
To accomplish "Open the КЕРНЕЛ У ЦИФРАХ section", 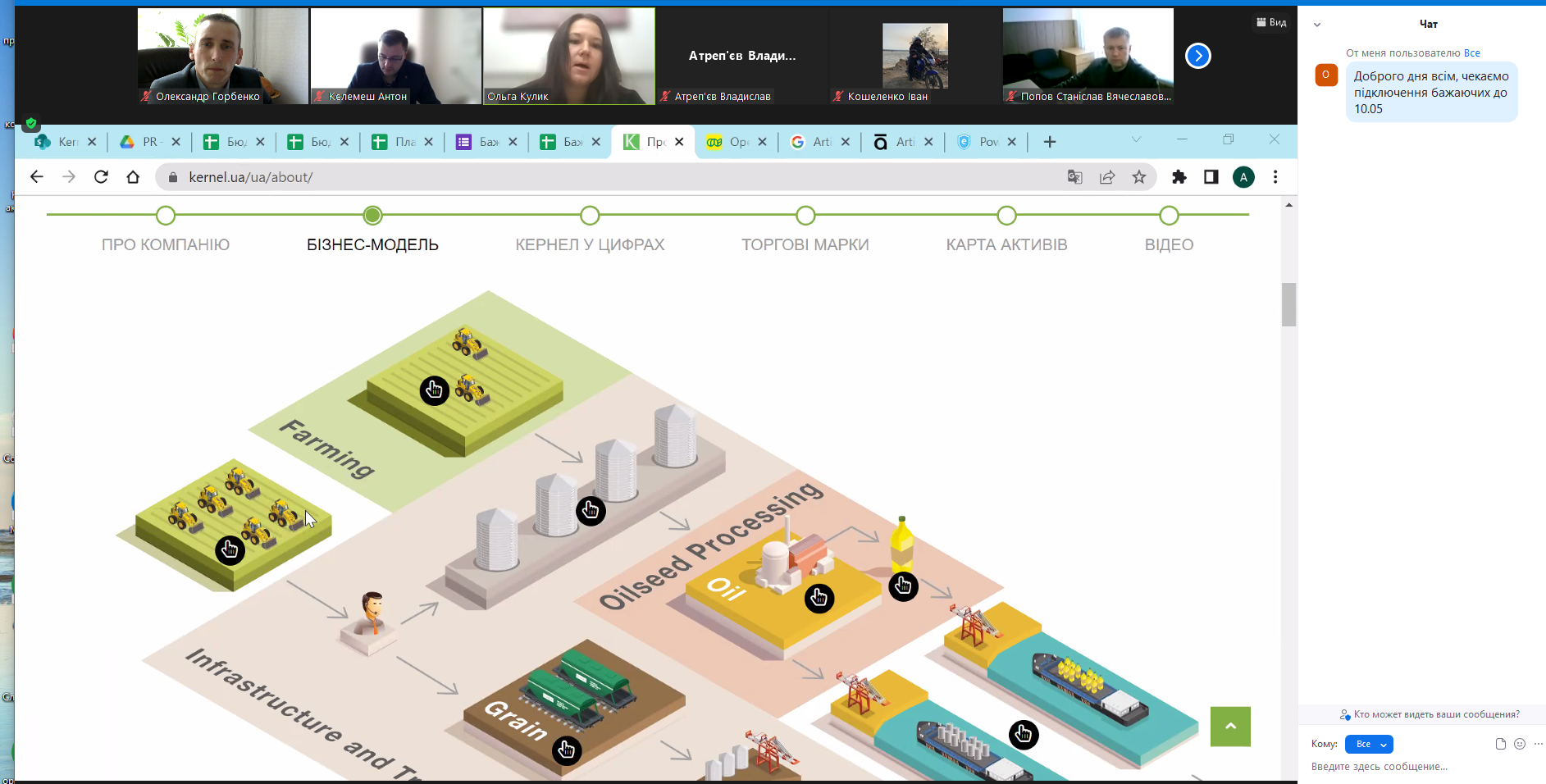I will pos(590,244).
